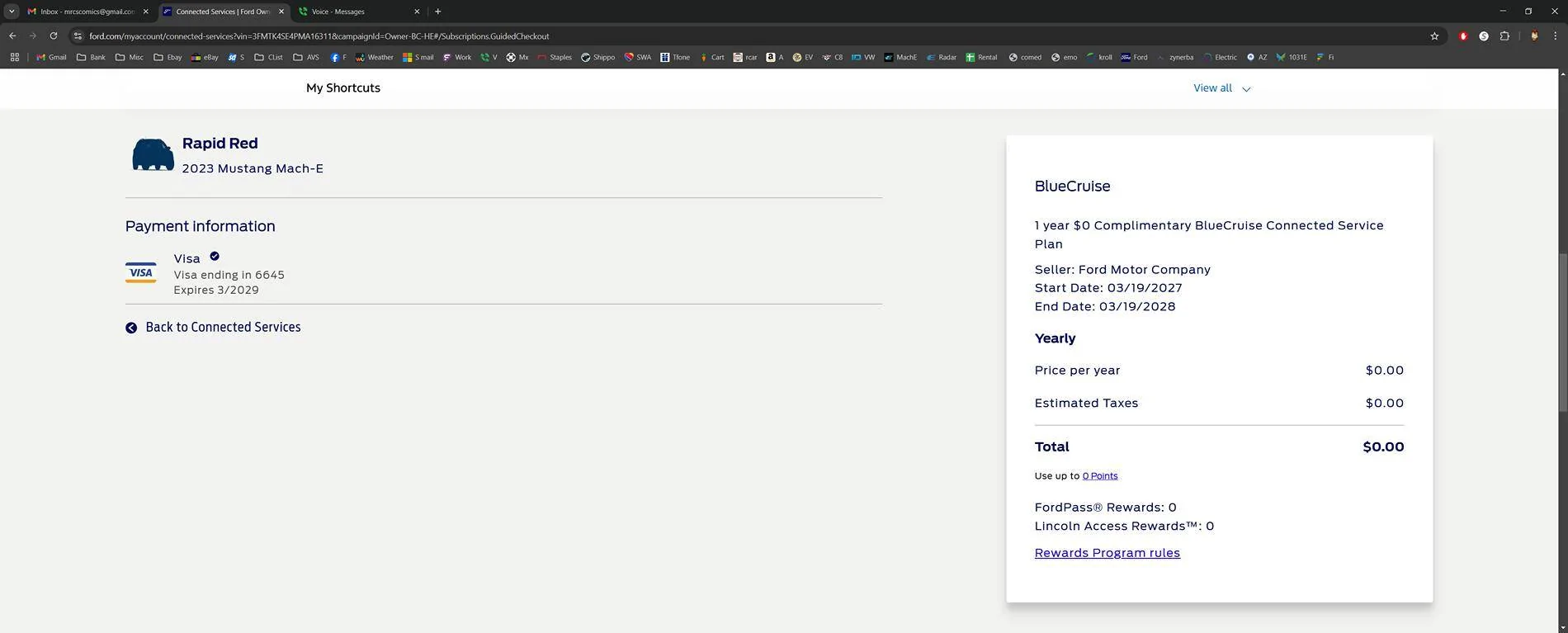Open the Weather bookmark
The image size is (1568, 633).
[x=374, y=58]
